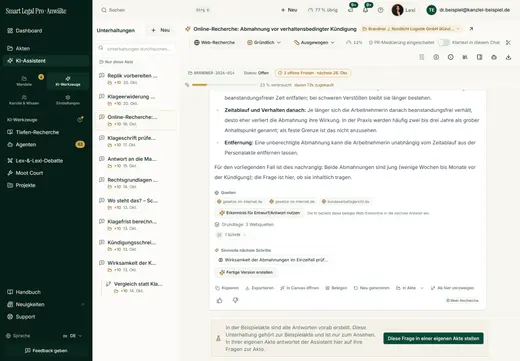Open the messages icon with badge
The width and height of the screenshot is (520, 361).
[x=351, y=10]
